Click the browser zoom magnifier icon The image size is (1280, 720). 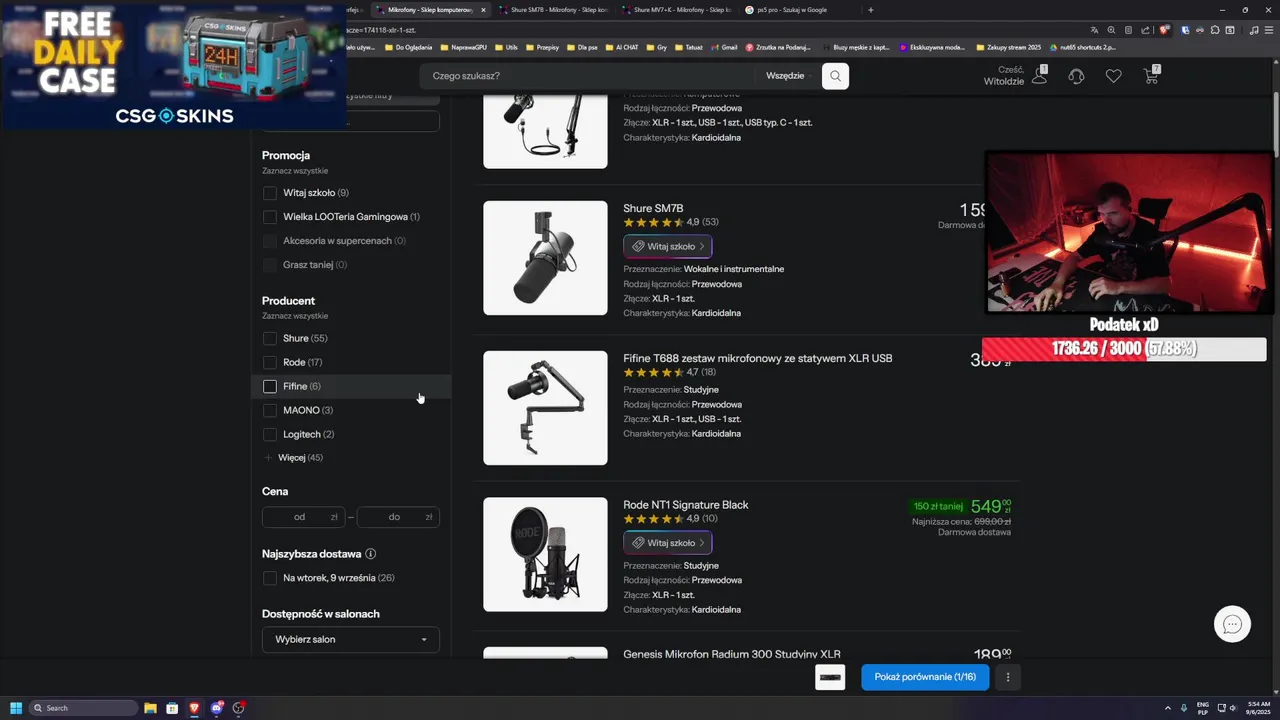coord(1111,30)
